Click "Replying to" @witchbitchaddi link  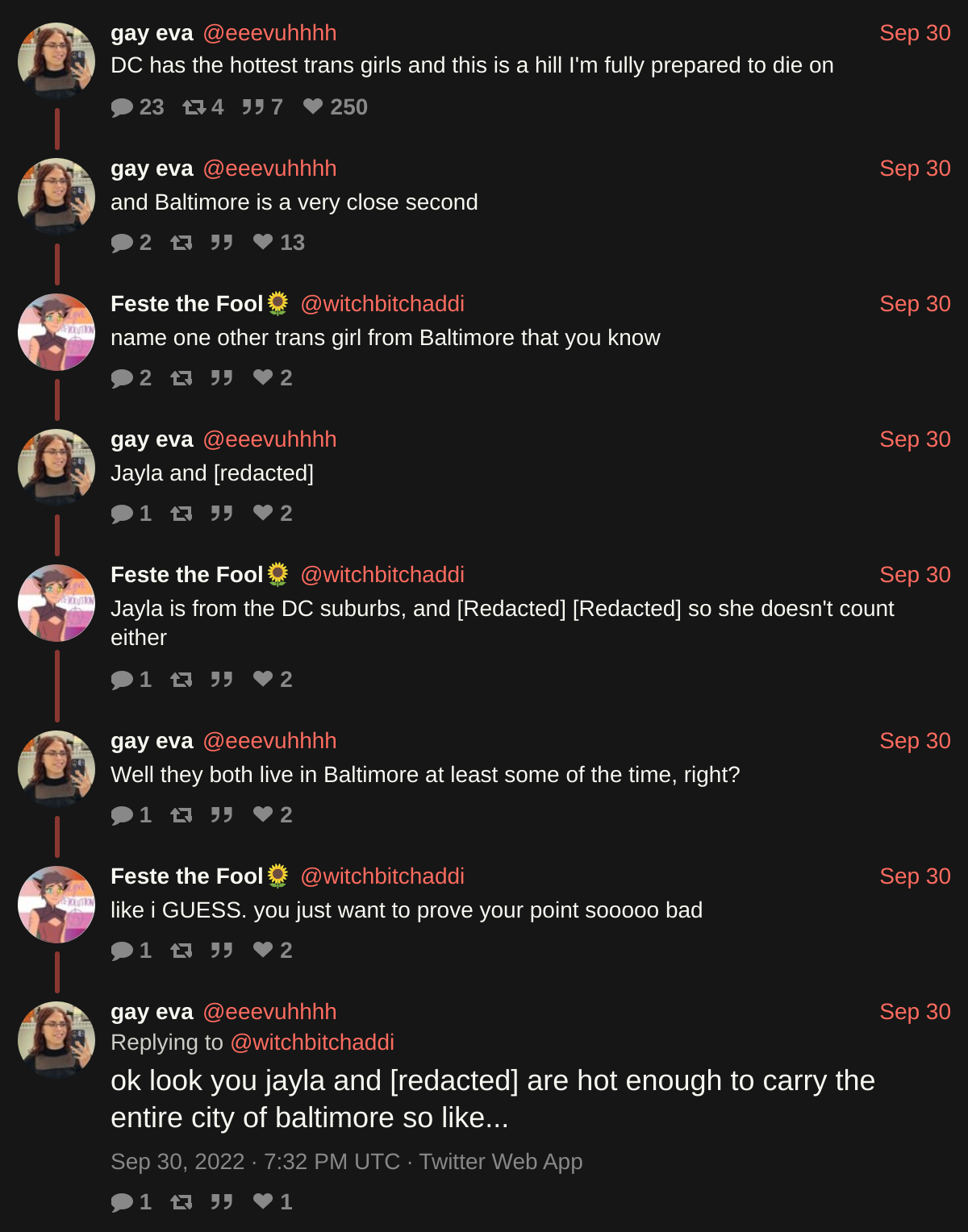(312, 1043)
